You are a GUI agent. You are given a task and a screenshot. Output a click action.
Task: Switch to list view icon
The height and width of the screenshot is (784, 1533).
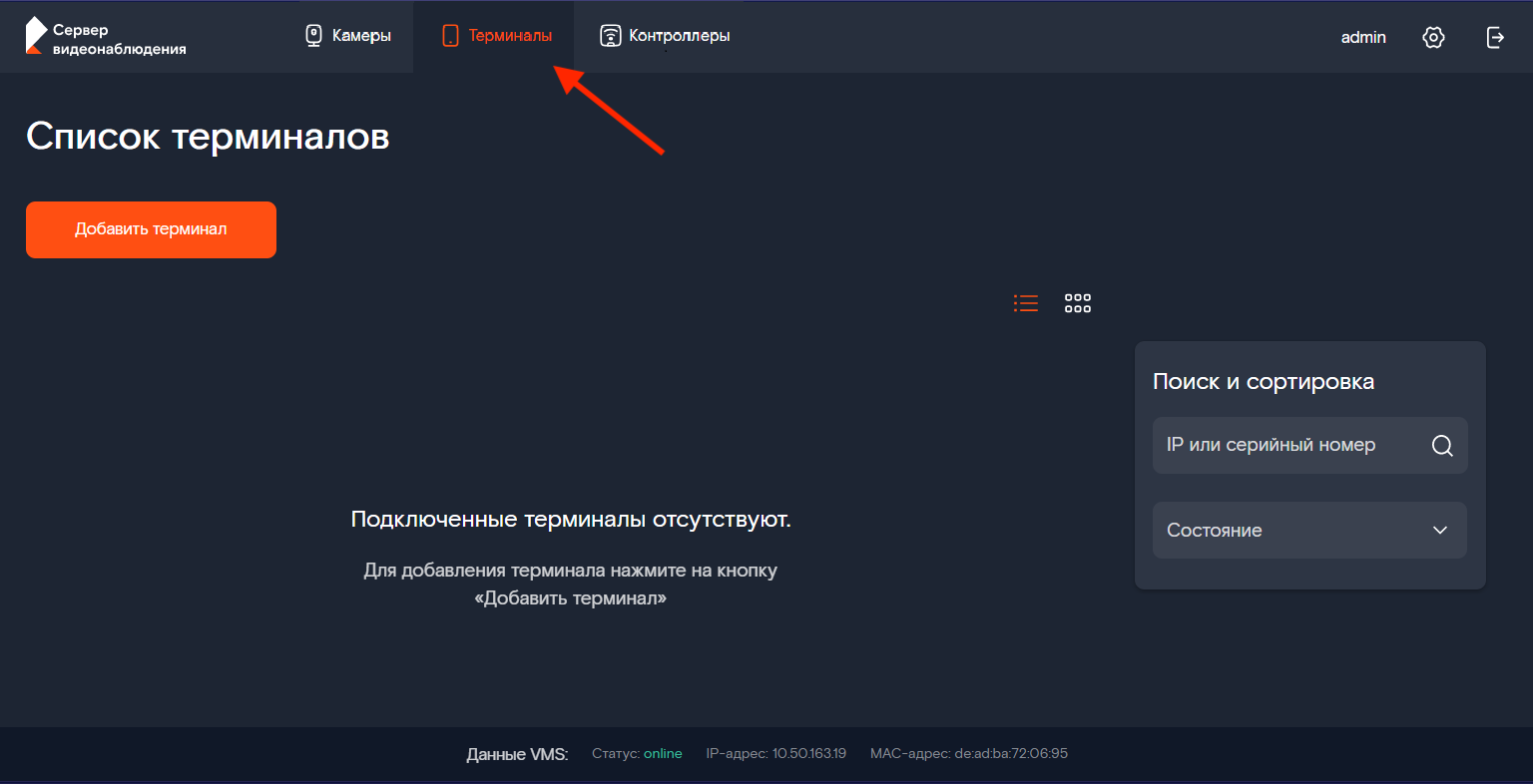pyautogui.click(x=1026, y=303)
